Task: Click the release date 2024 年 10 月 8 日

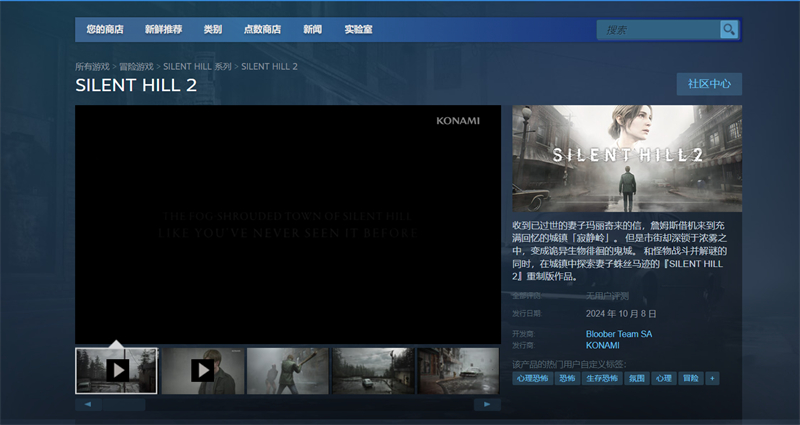Action: click(x=621, y=314)
